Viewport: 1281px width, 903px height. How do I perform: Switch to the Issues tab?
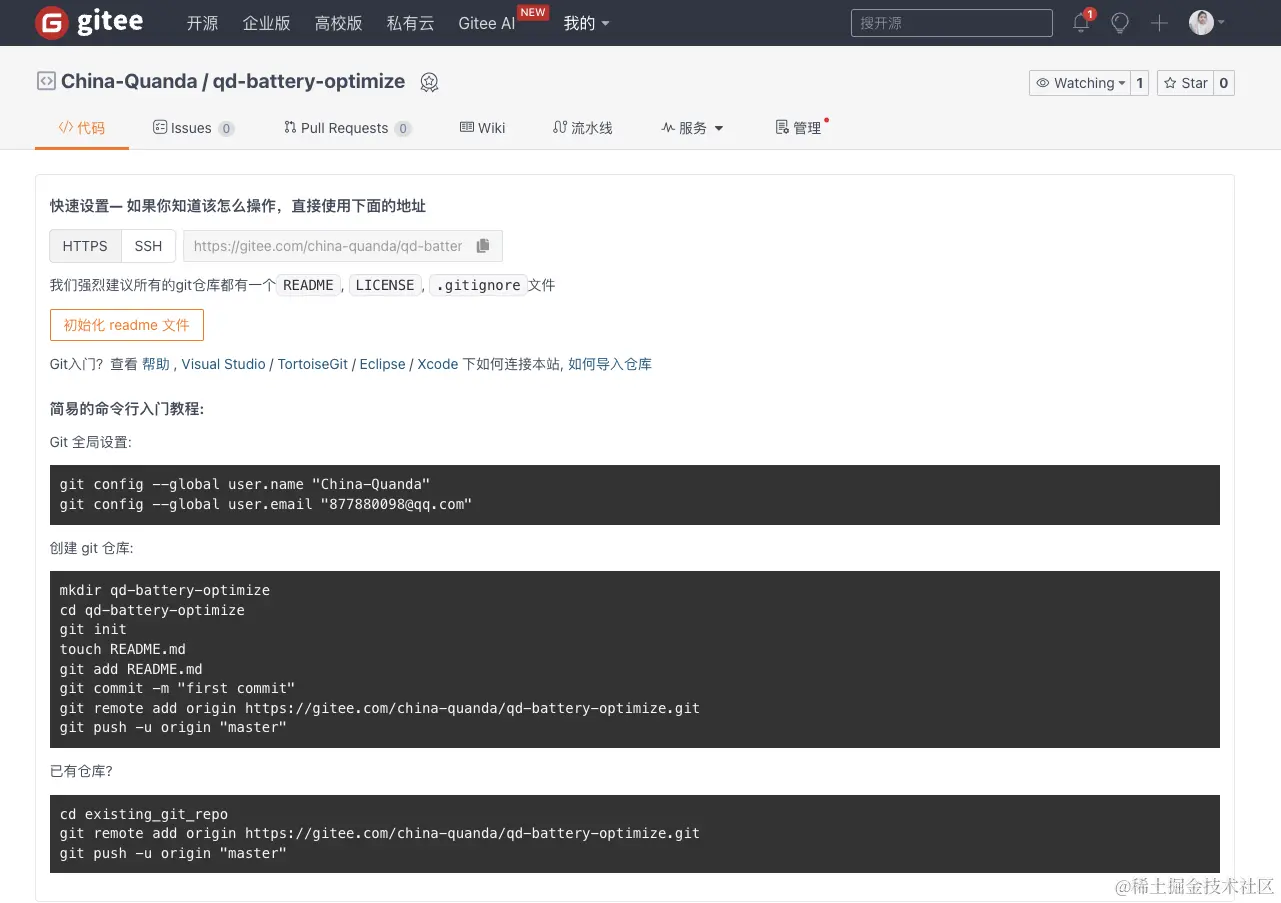193,128
